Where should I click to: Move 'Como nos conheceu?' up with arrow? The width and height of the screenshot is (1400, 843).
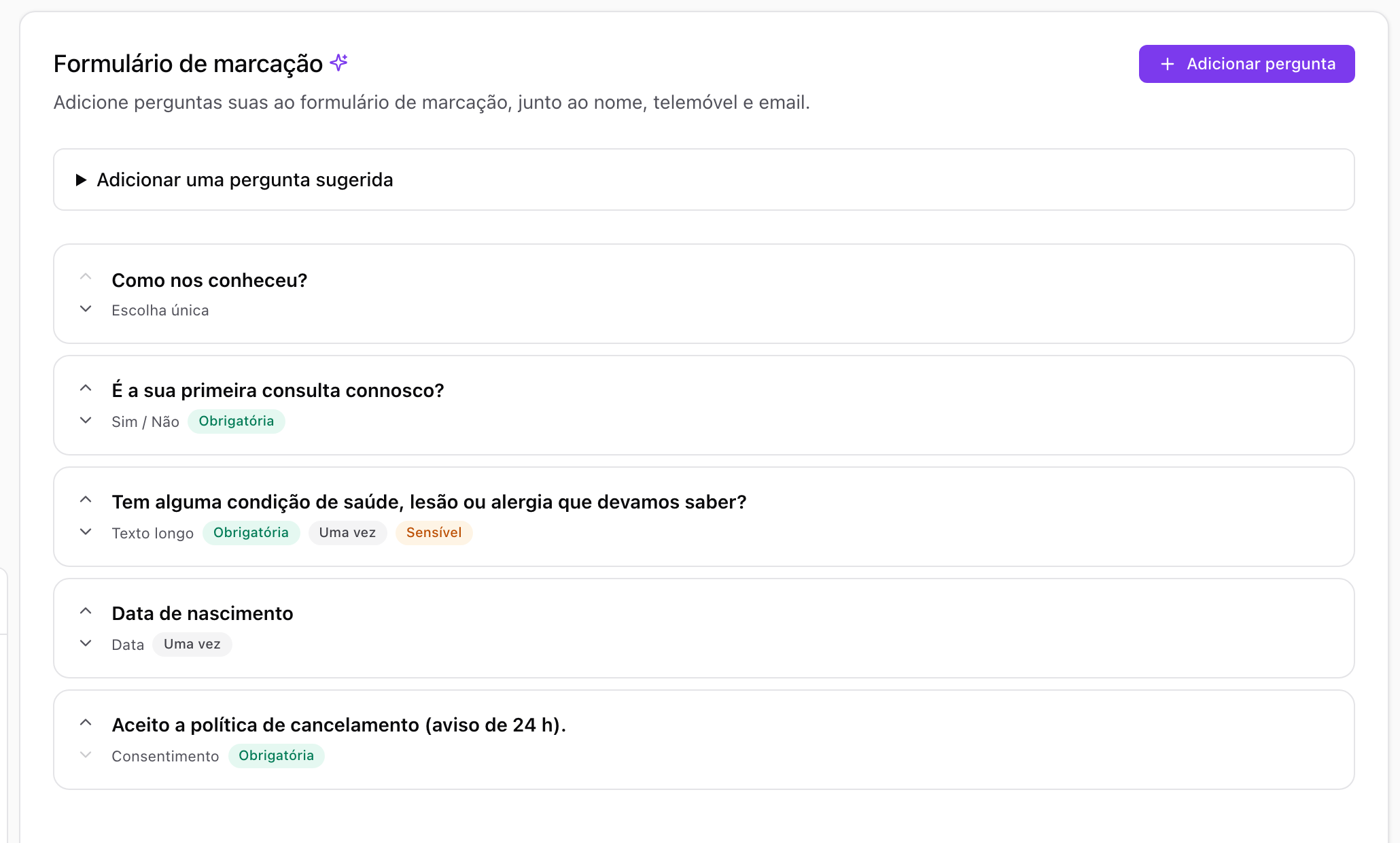(86, 277)
